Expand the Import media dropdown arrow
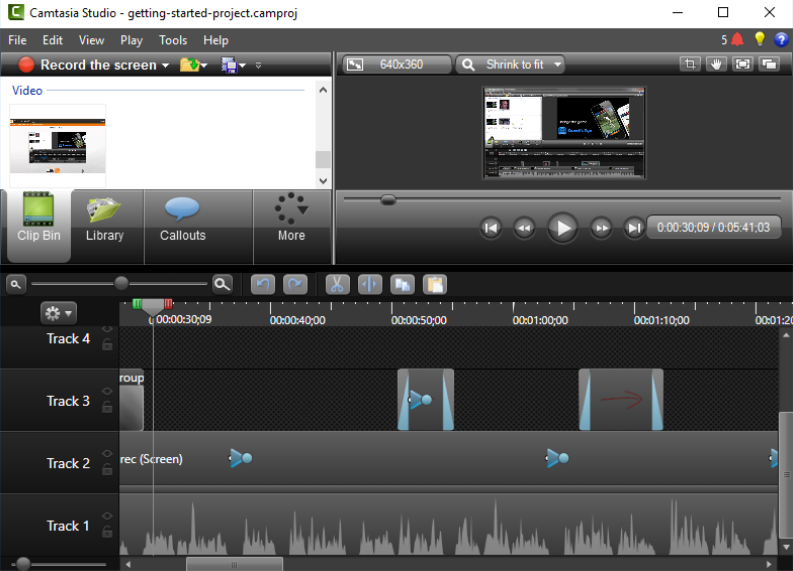793x571 pixels. tap(204, 65)
